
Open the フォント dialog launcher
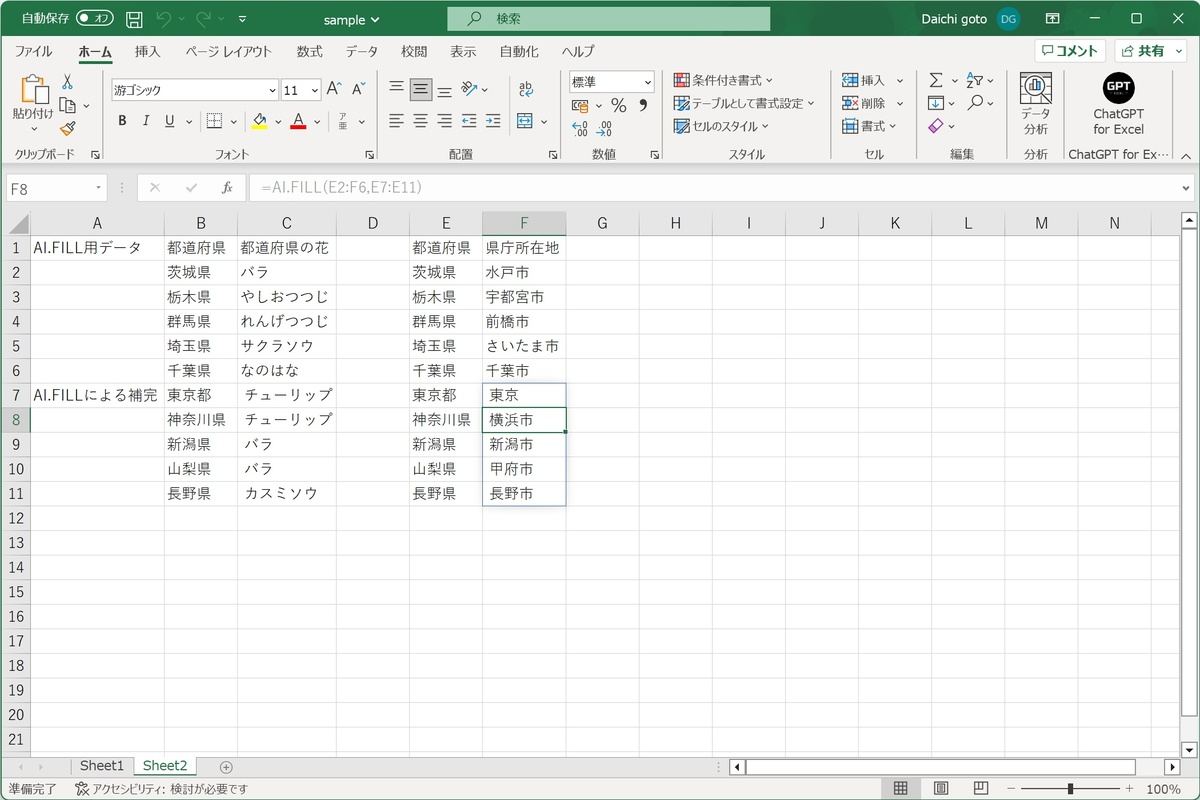(x=369, y=155)
